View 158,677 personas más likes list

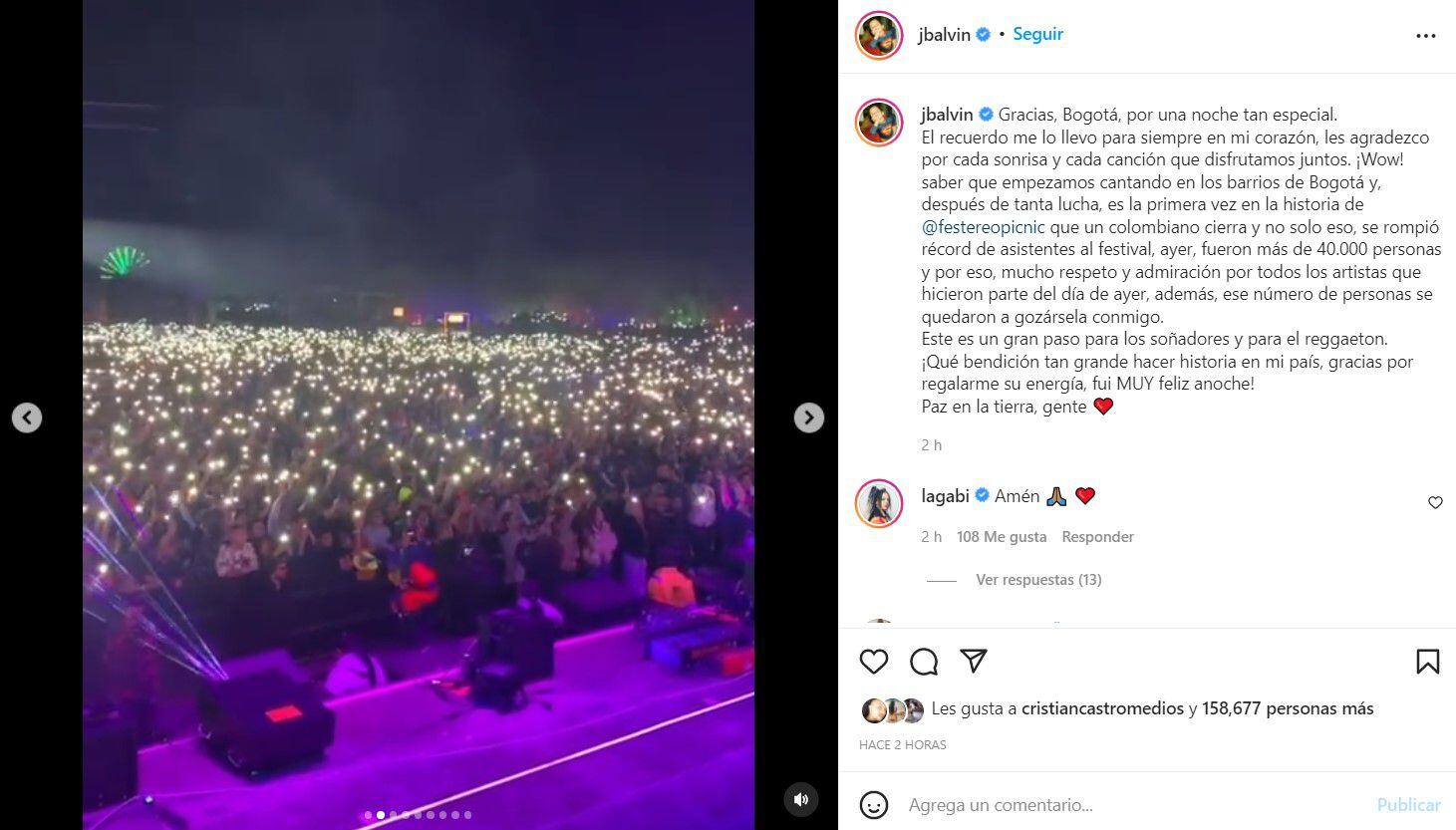[1288, 708]
